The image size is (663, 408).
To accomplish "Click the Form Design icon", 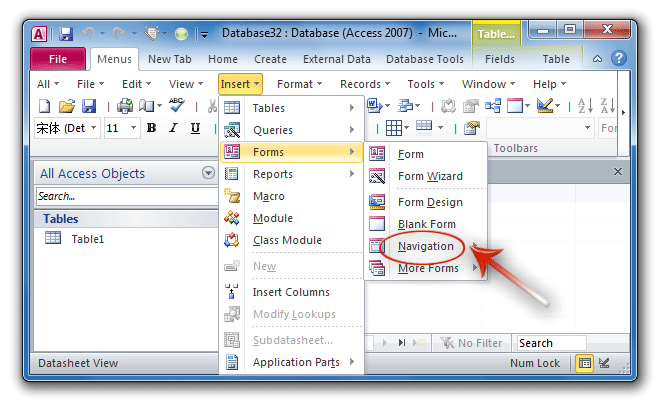I will [x=377, y=202].
